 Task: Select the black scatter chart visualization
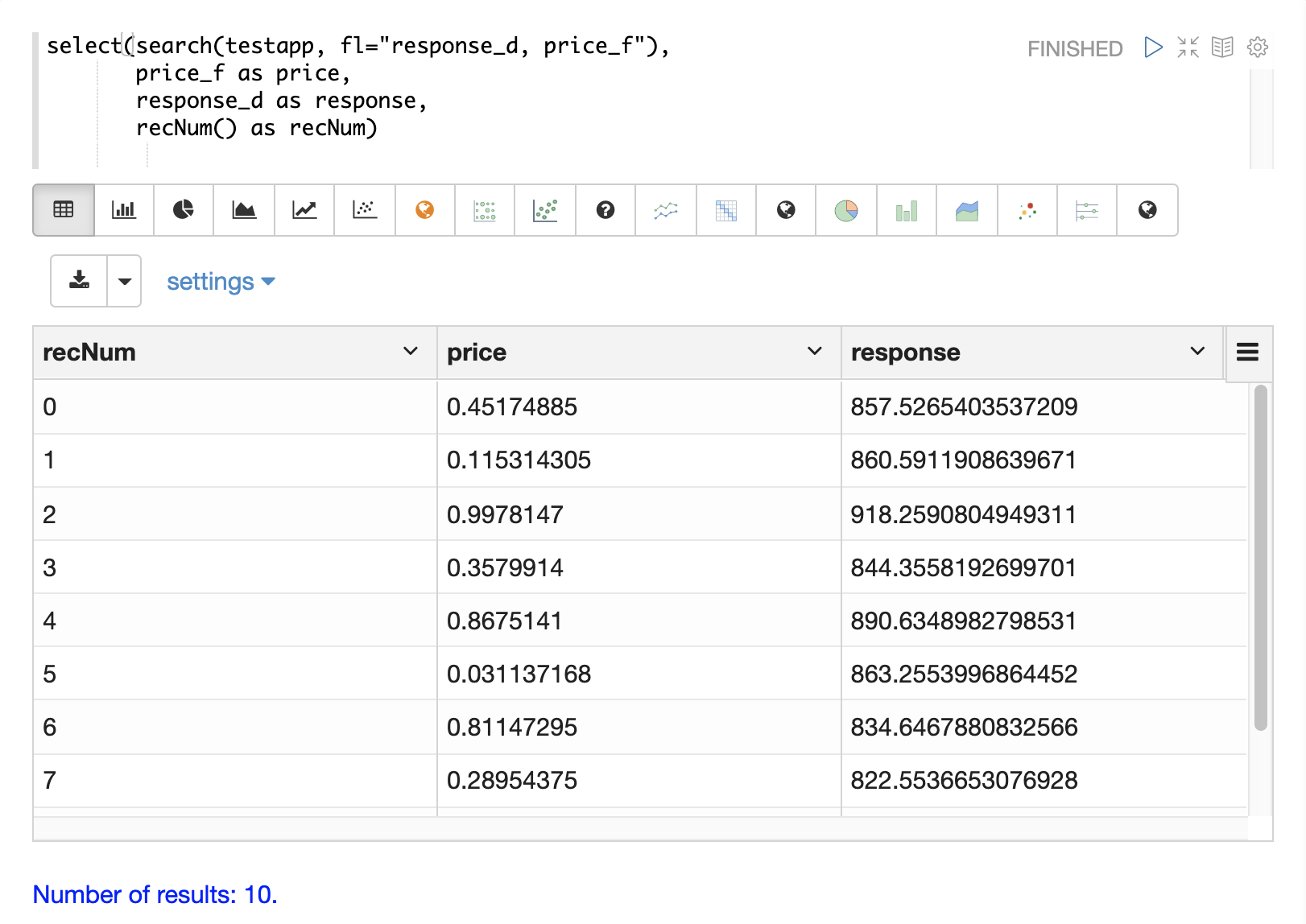(x=365, y=210)
